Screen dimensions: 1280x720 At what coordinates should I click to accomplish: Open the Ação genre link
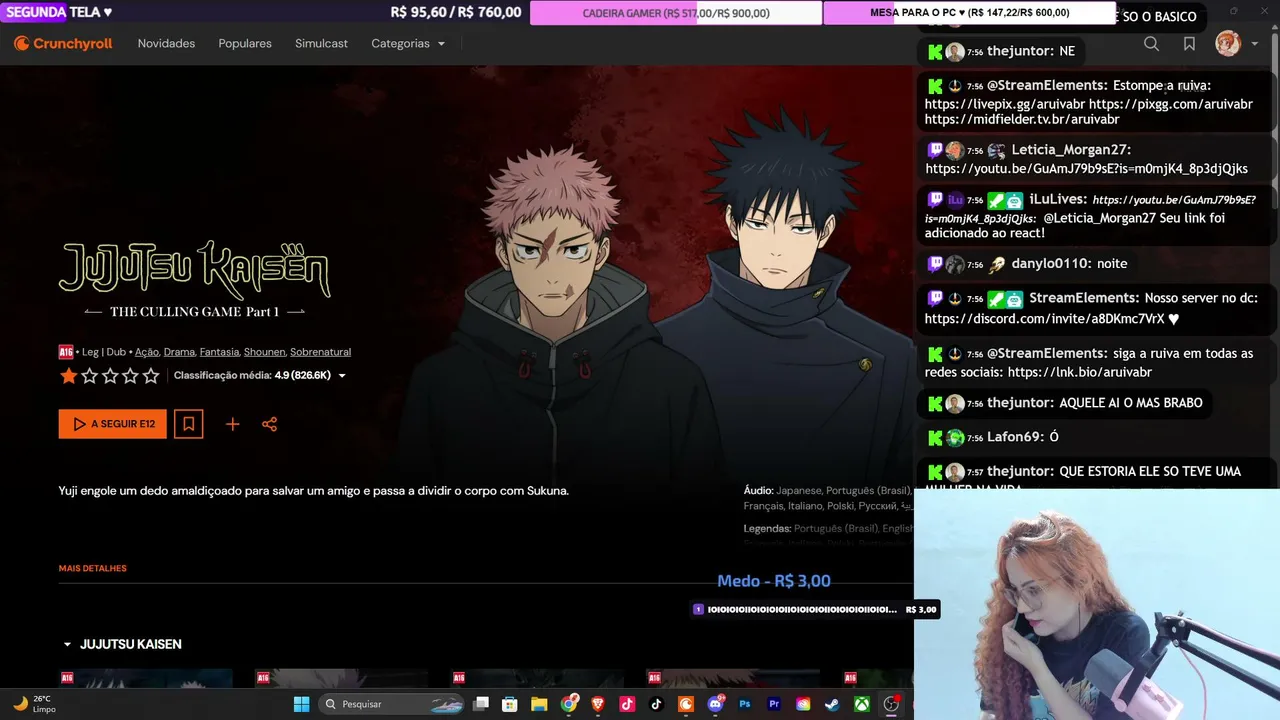[147, 352]
